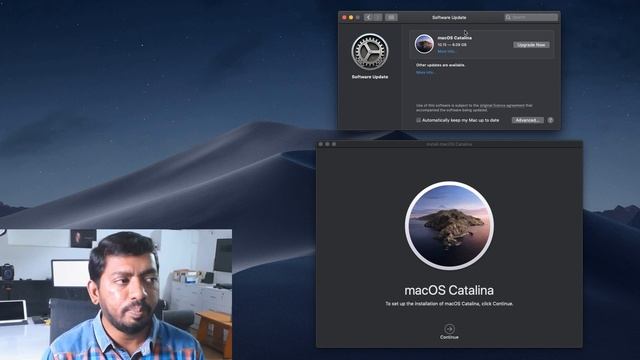The image size is (640, 360).
Task: Click the license agreement notice text
Action: coord(474,107)
